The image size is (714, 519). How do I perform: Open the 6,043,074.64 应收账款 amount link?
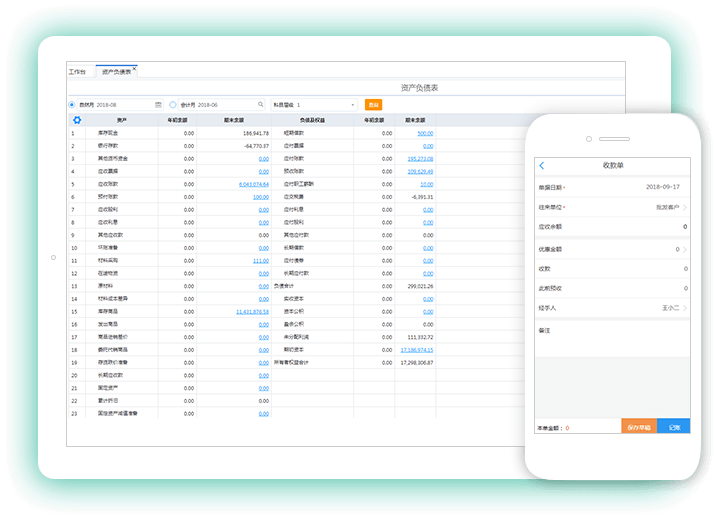click(x=253, y=184)
